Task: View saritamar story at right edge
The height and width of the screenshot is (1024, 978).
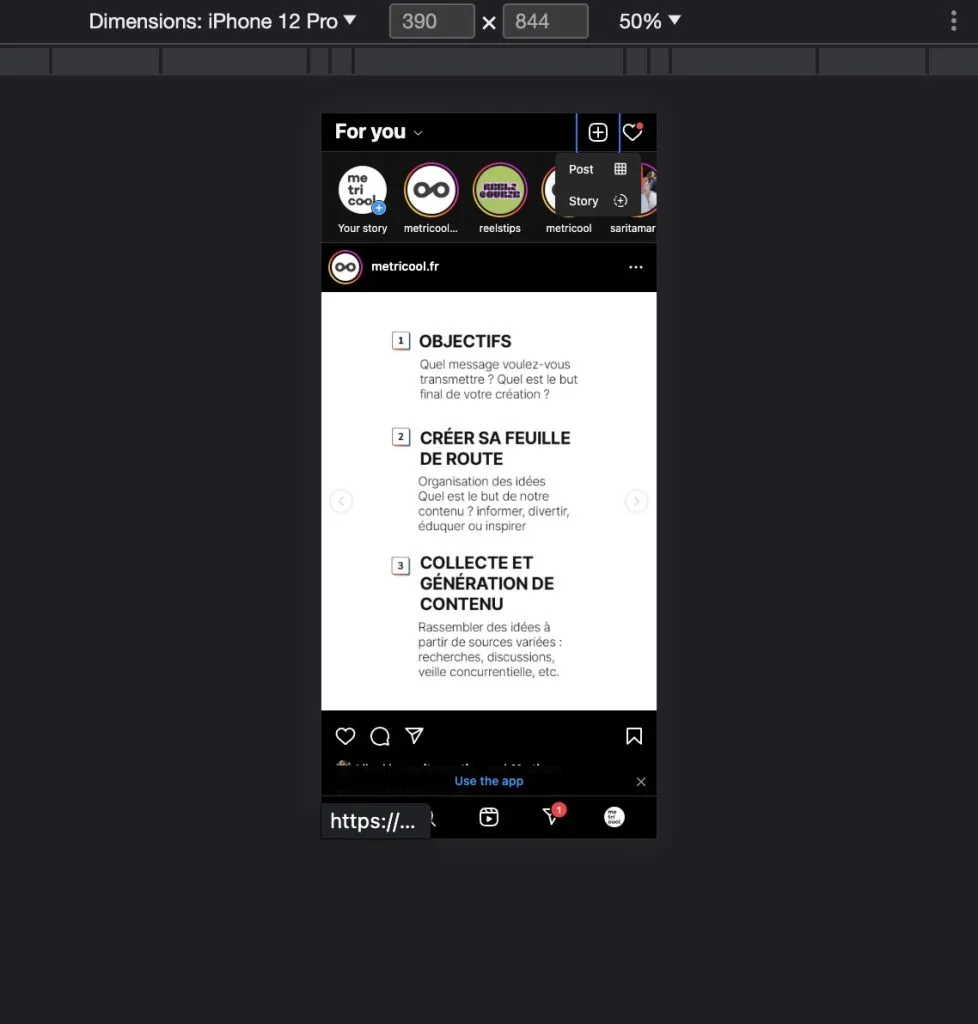Action: coord(648,190)
